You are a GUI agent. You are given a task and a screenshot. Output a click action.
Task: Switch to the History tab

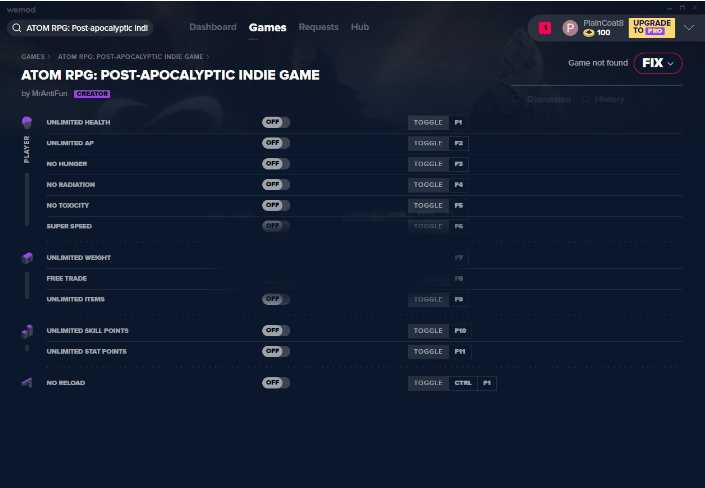click(609, 99)
